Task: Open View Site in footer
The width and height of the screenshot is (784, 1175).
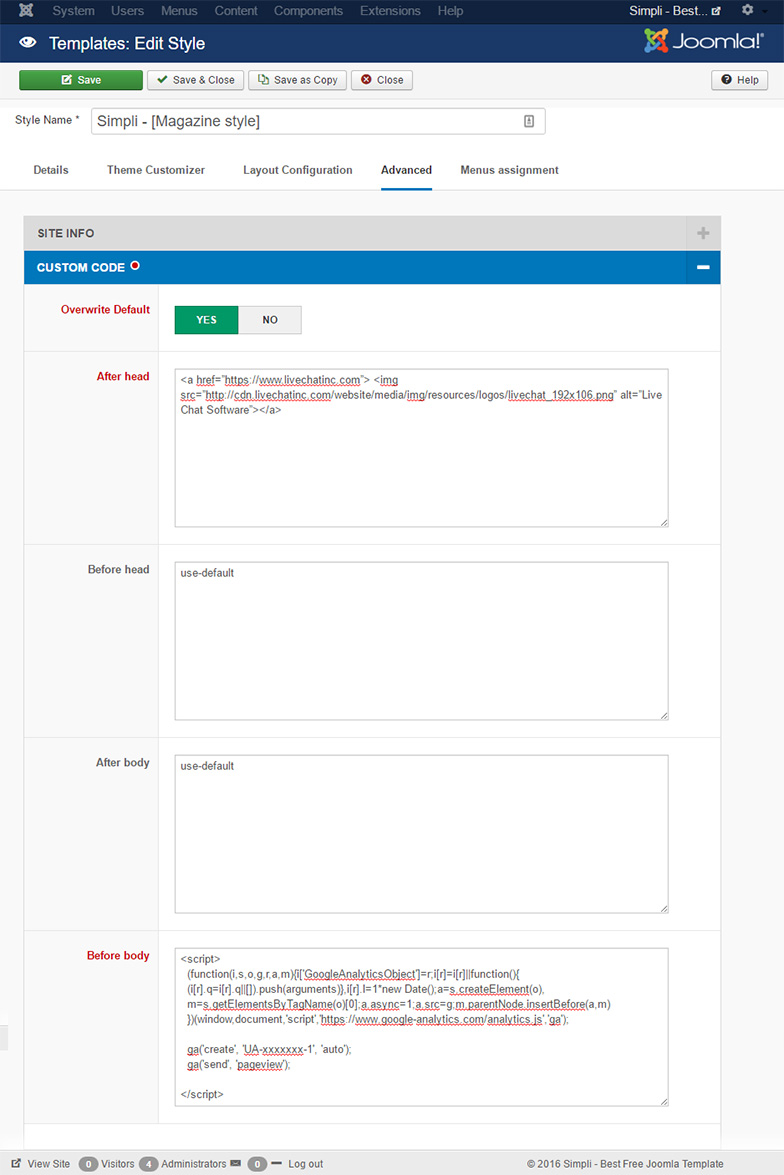Action: 41,1164
